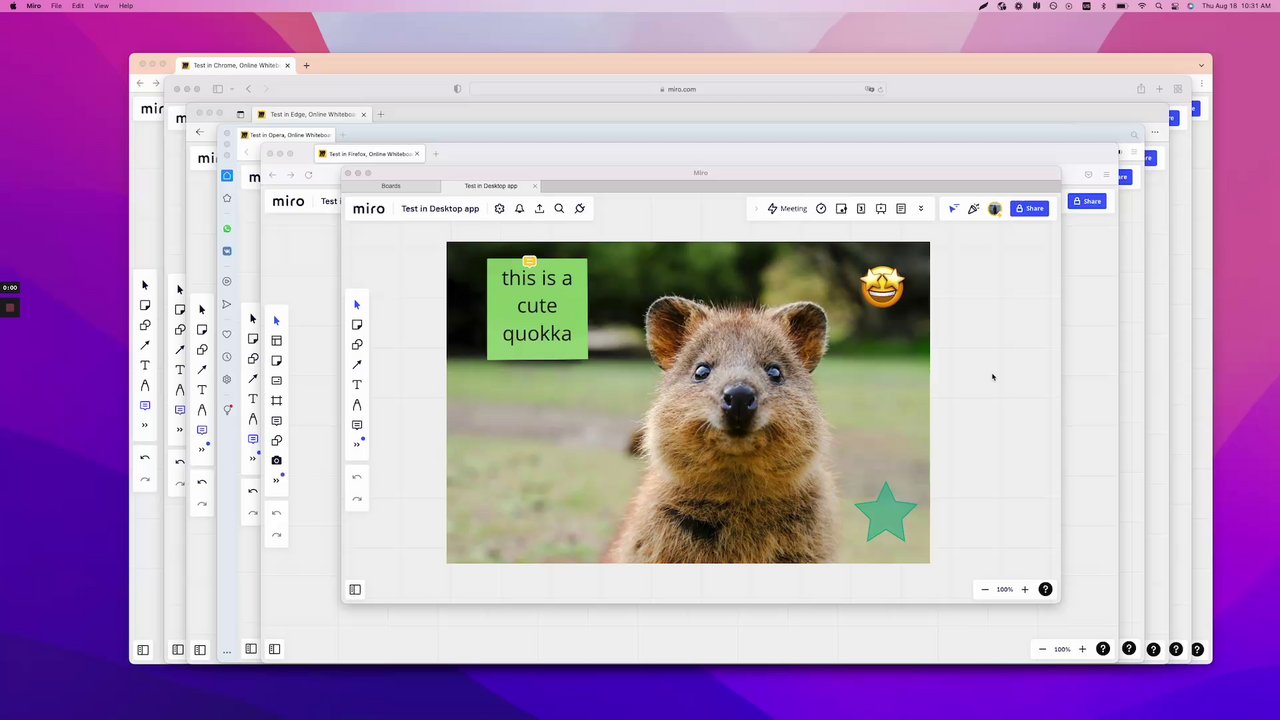Screen dimensions: 1280x720
Task: Select the Test in Desktop app tab
Action: [491, 186]
